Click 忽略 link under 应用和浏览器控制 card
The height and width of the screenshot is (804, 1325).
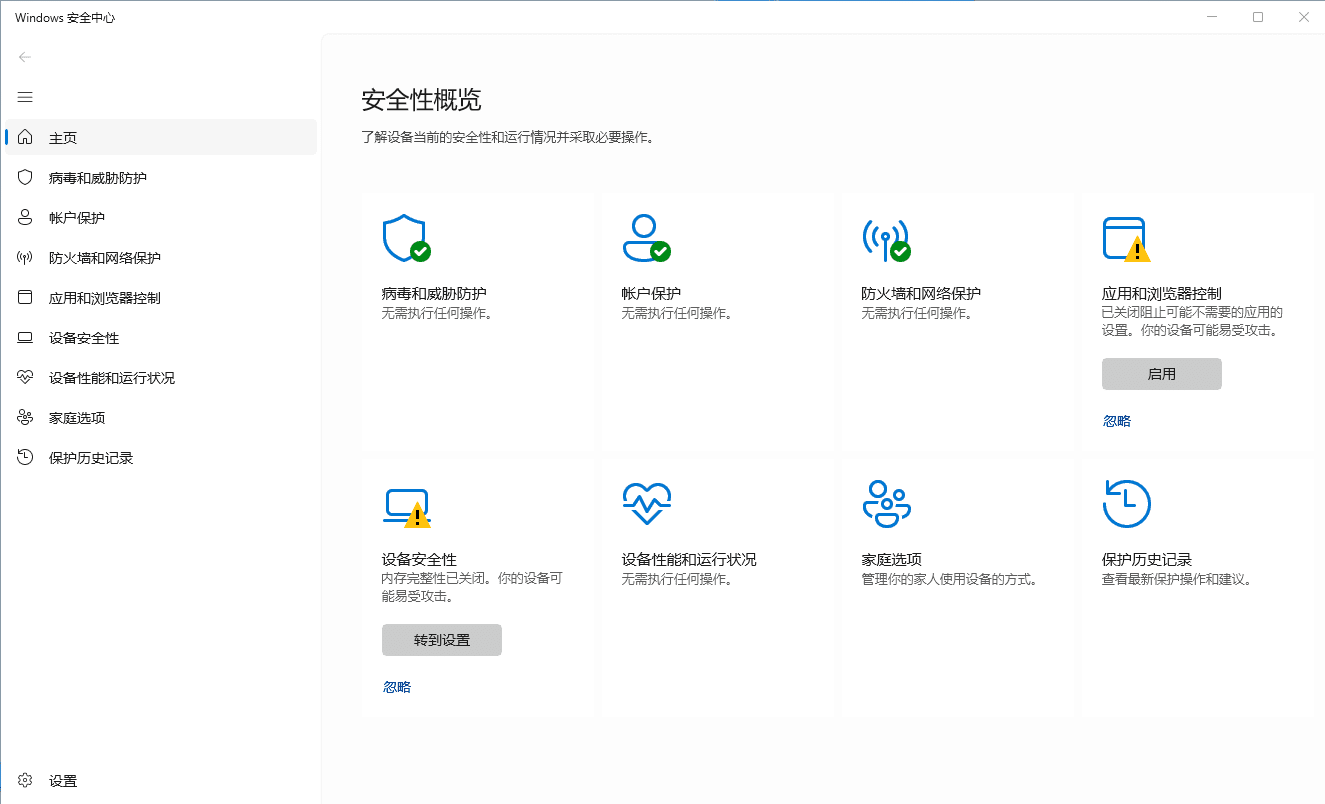[x=1117, y=421]
